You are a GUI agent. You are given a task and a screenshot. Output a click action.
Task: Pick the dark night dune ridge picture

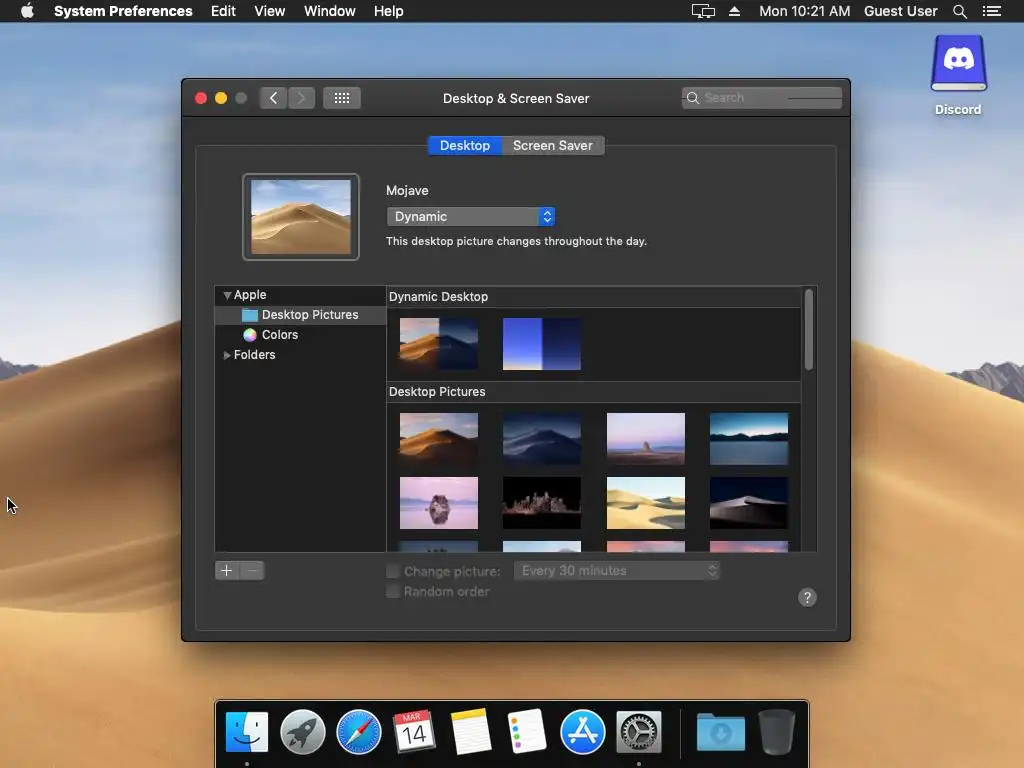tap(748, 503)
